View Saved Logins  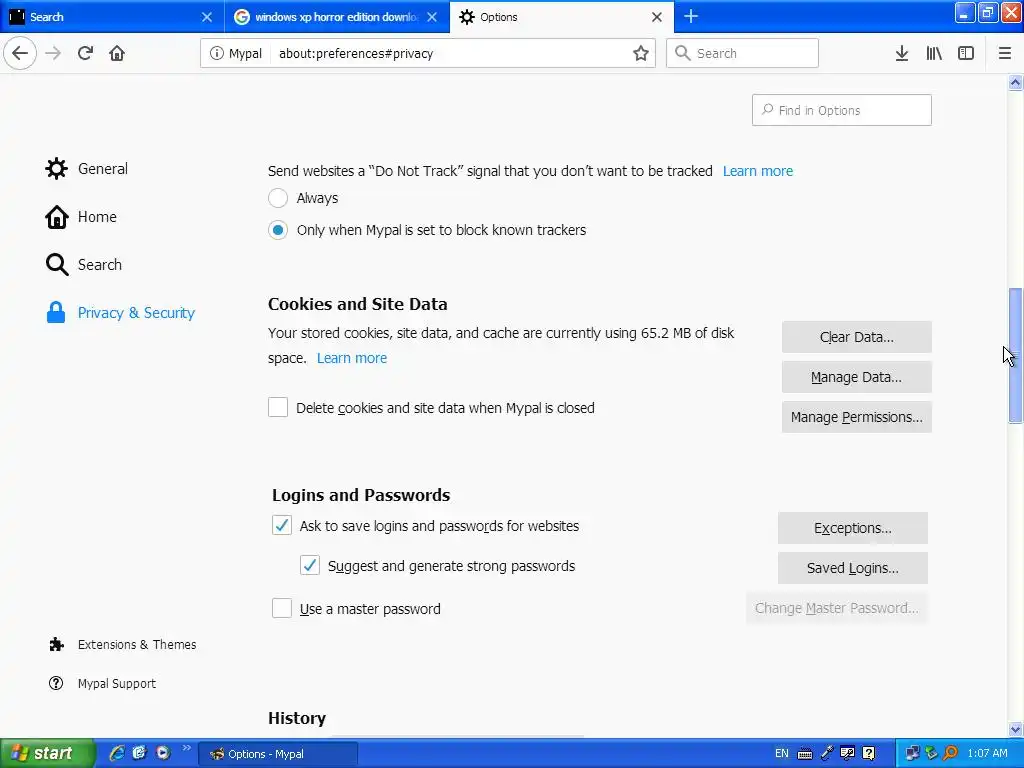click(852, 568)
